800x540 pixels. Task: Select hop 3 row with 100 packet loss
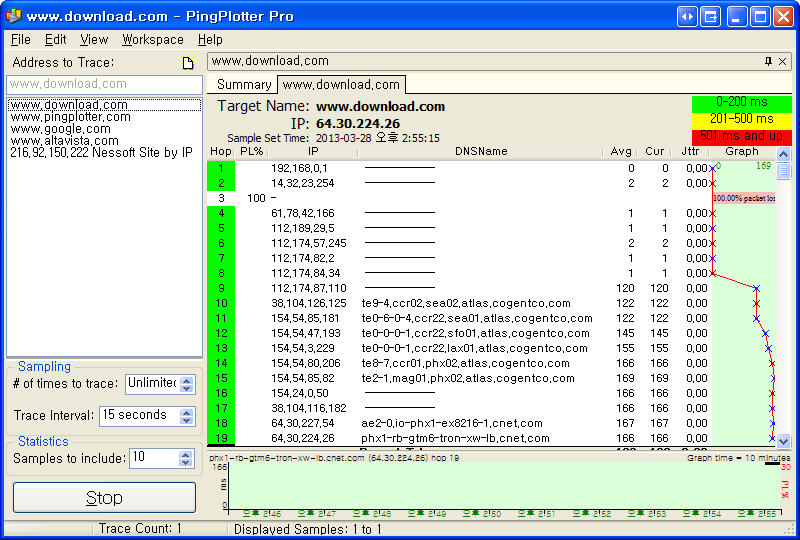click(459, 198)
